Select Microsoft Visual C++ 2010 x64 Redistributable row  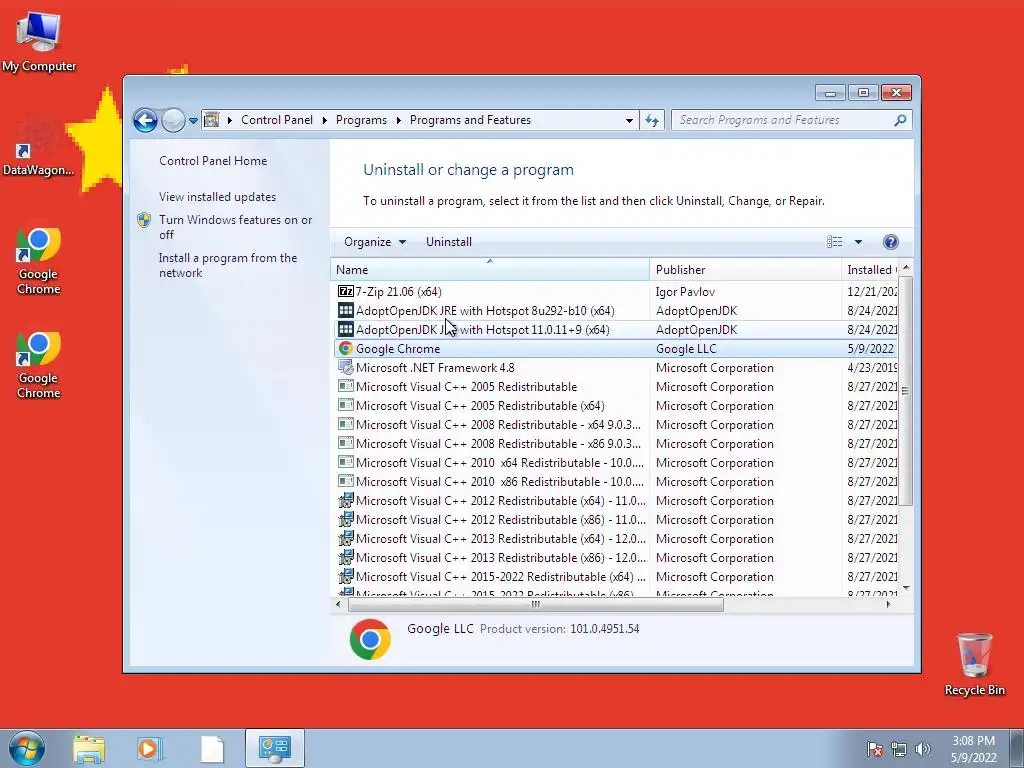point(616,462)
